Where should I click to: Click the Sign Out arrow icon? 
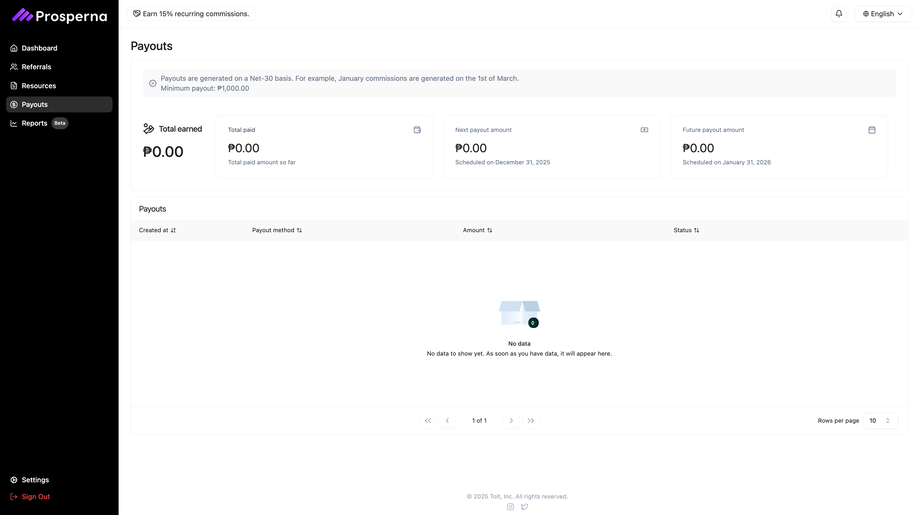[13, 497]
